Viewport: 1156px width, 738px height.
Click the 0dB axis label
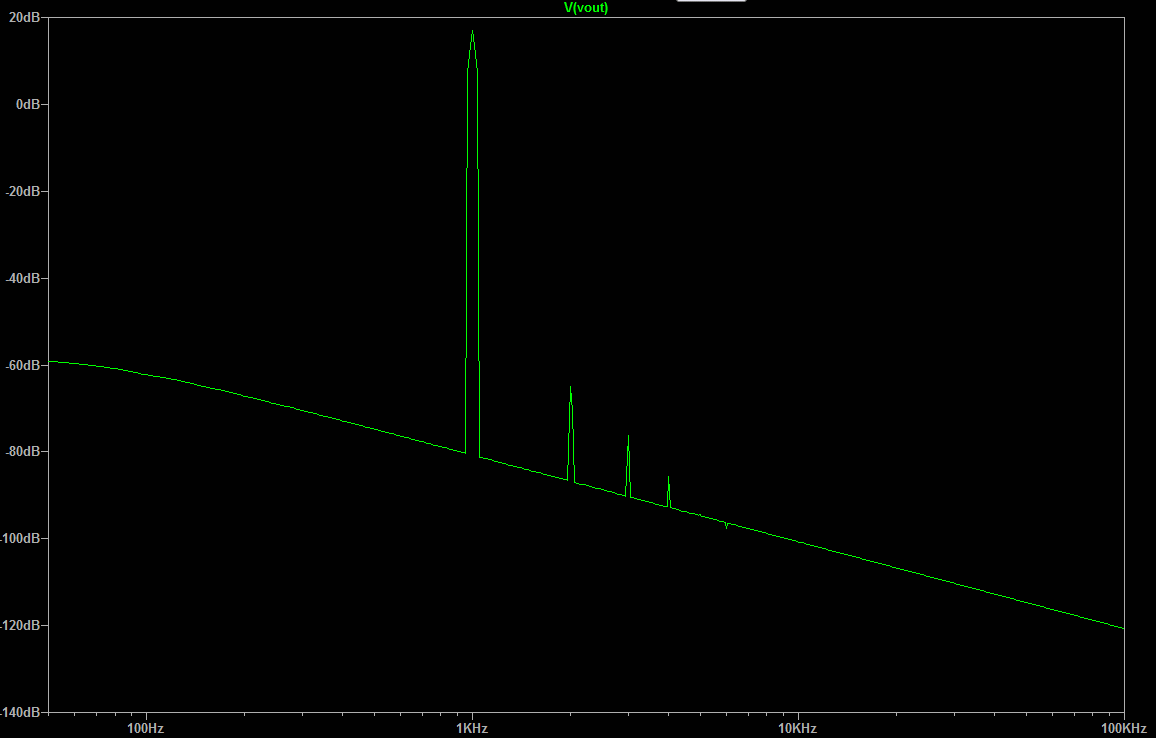tap(28, 105)
